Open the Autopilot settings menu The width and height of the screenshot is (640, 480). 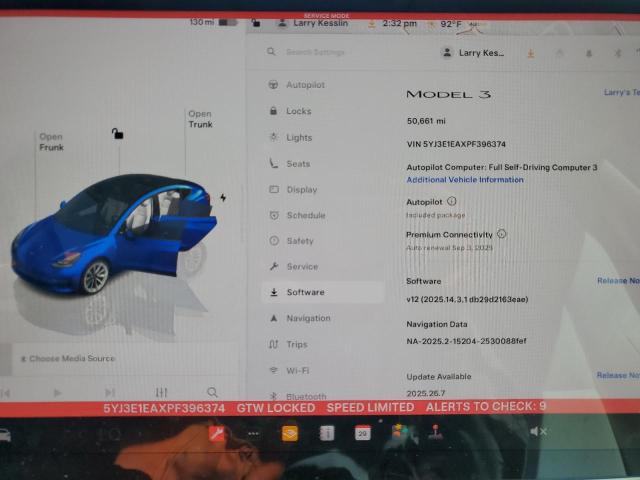pos(297,85)
